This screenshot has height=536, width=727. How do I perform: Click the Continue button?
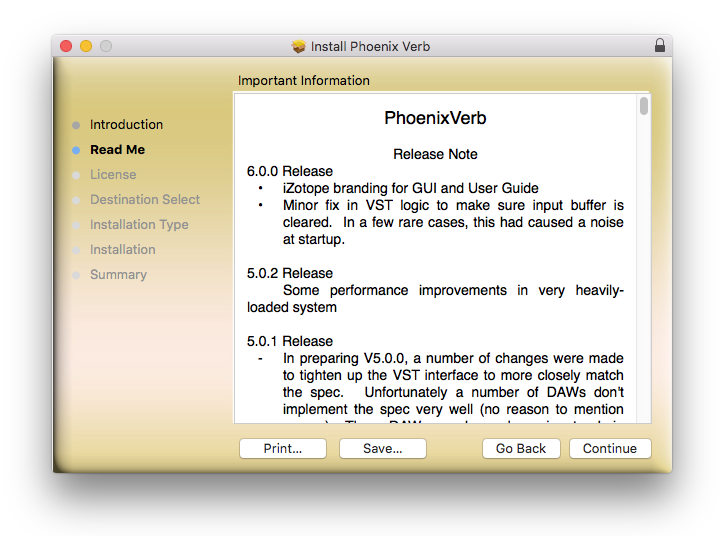pyautogui.click(x=610, y=448)
